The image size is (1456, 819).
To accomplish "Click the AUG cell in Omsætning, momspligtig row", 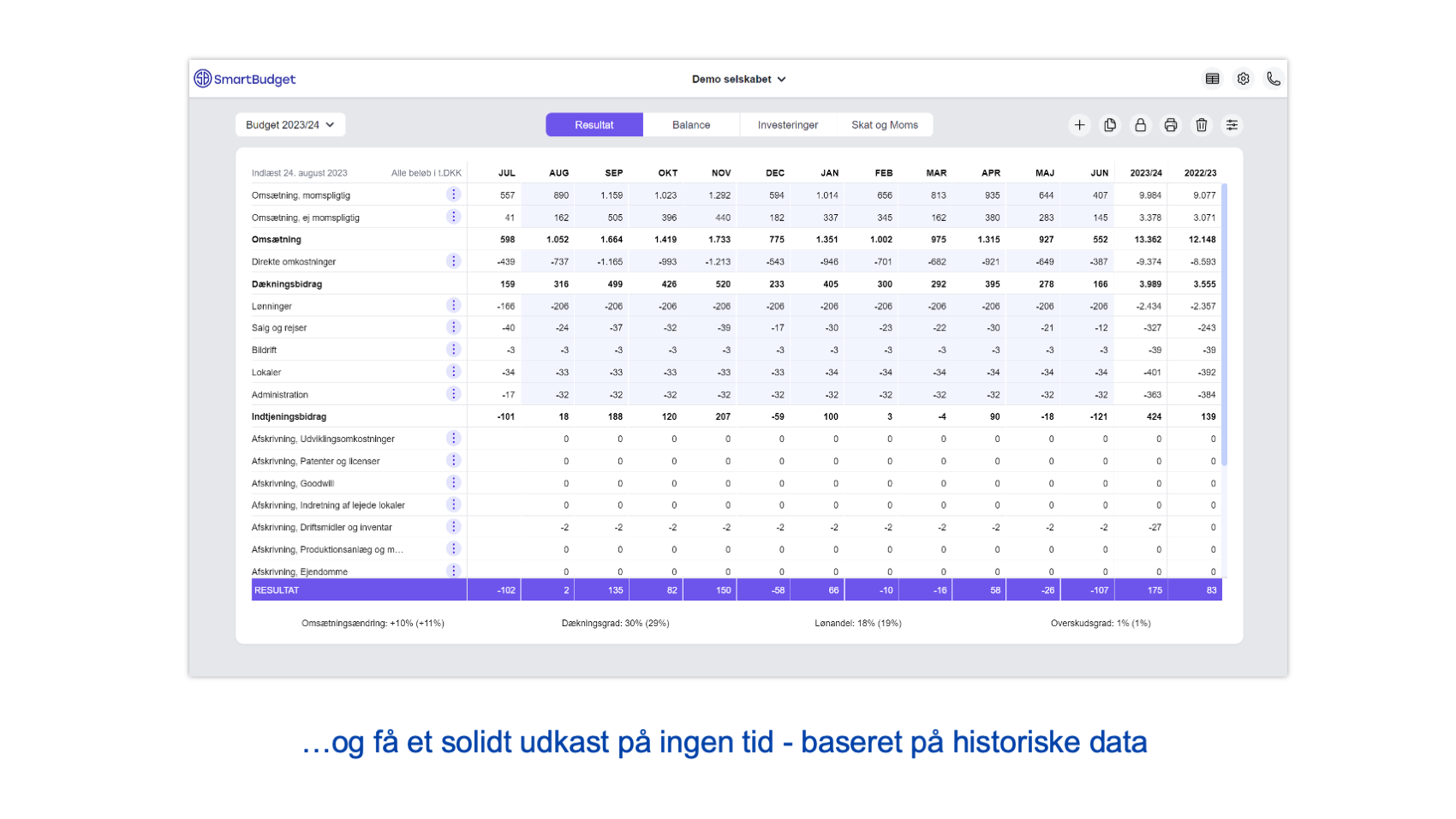I will pos(549,195).
